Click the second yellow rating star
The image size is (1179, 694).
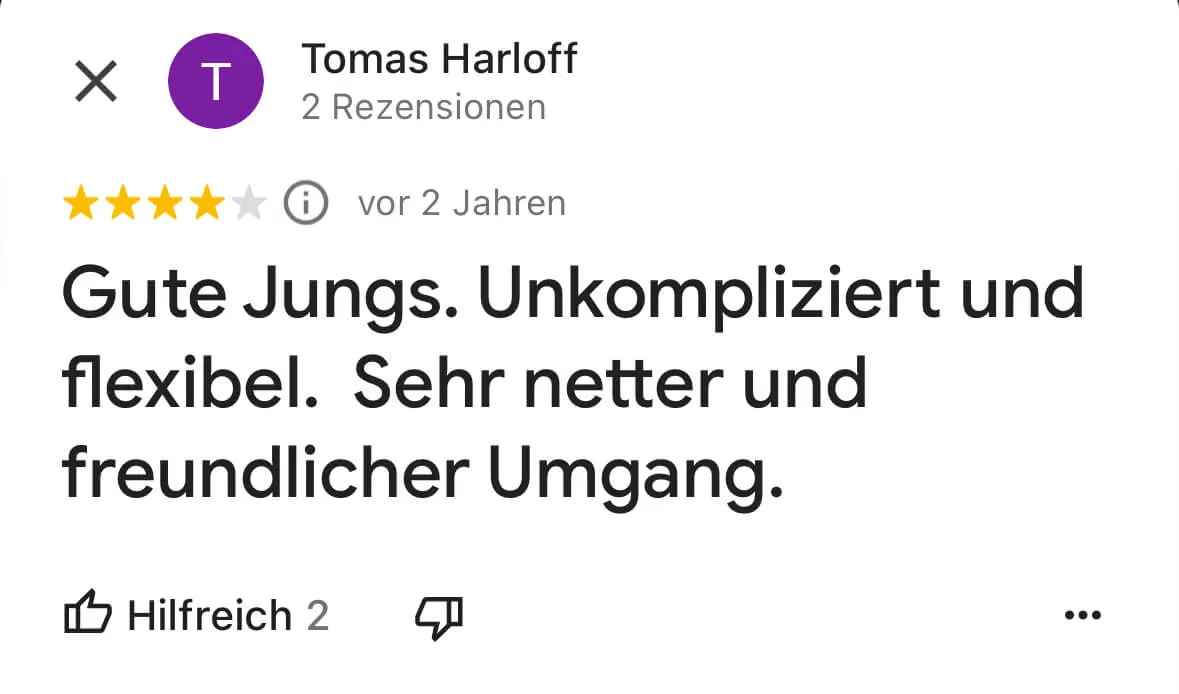point(123,204)
